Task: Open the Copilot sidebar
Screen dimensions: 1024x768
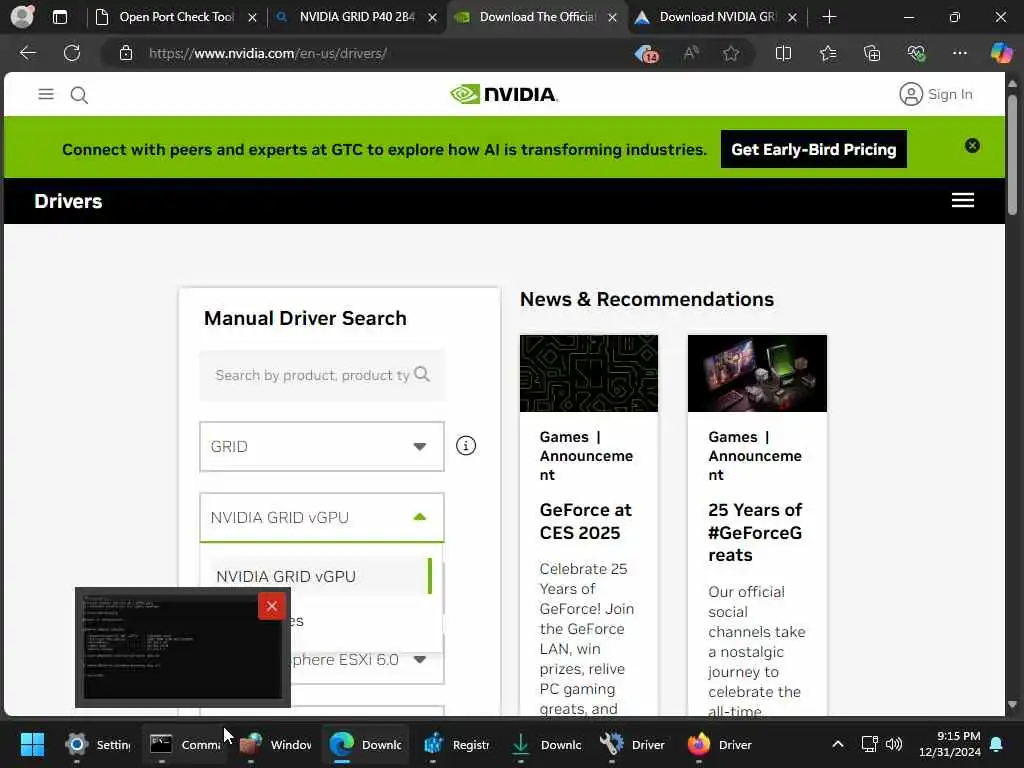Action: pyautogui.click(x=1001, y=53)
